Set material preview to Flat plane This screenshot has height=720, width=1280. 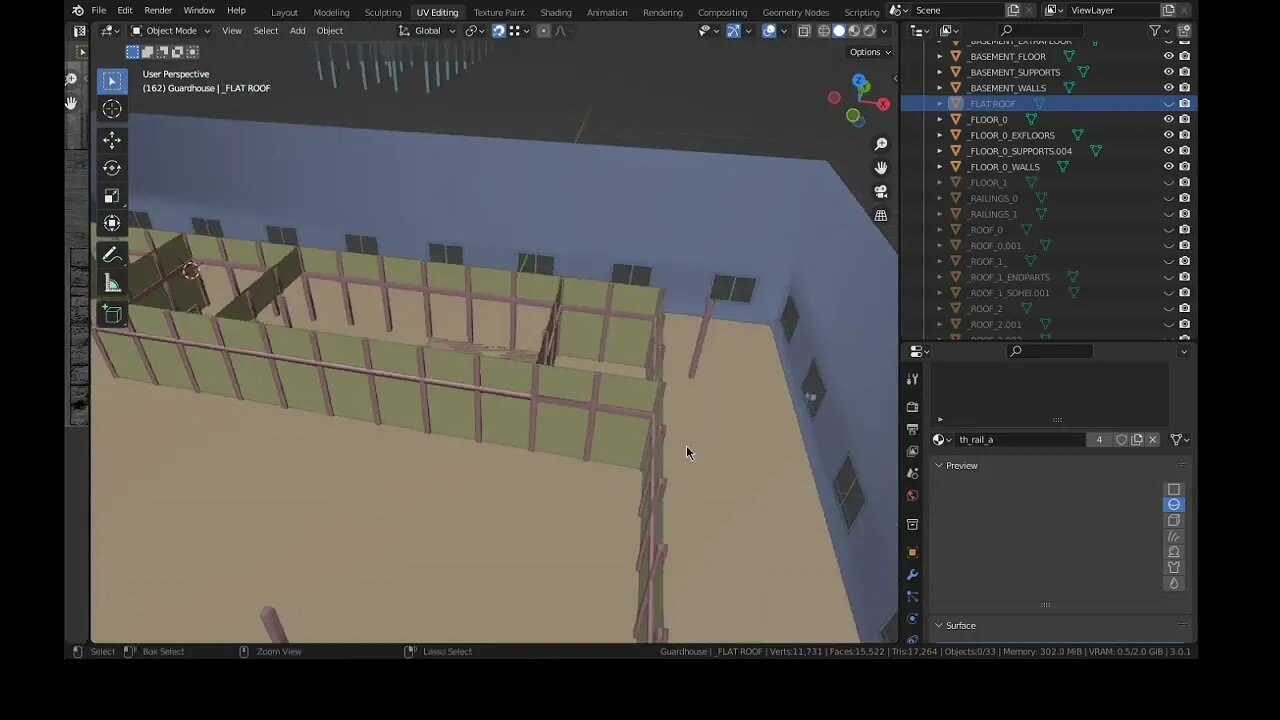tap(1174, 490)
